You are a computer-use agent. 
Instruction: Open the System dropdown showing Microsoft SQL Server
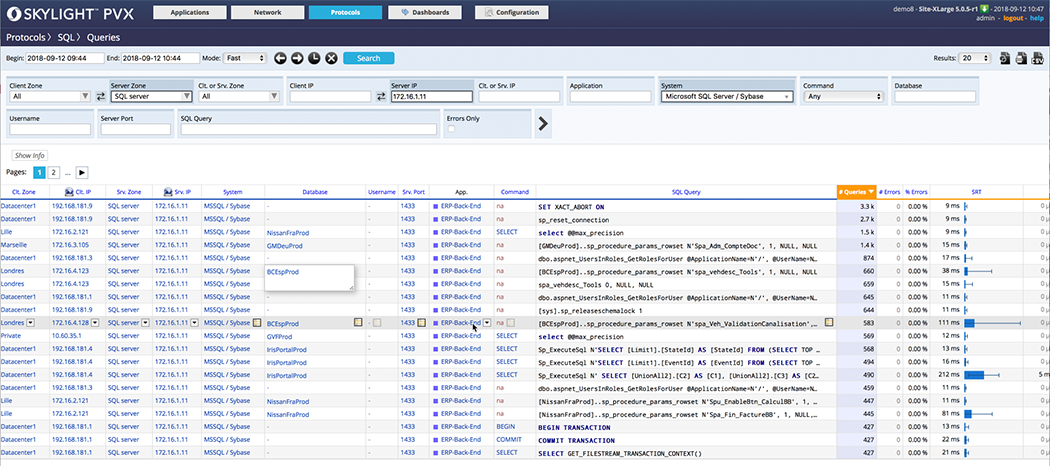coord(727,96)
